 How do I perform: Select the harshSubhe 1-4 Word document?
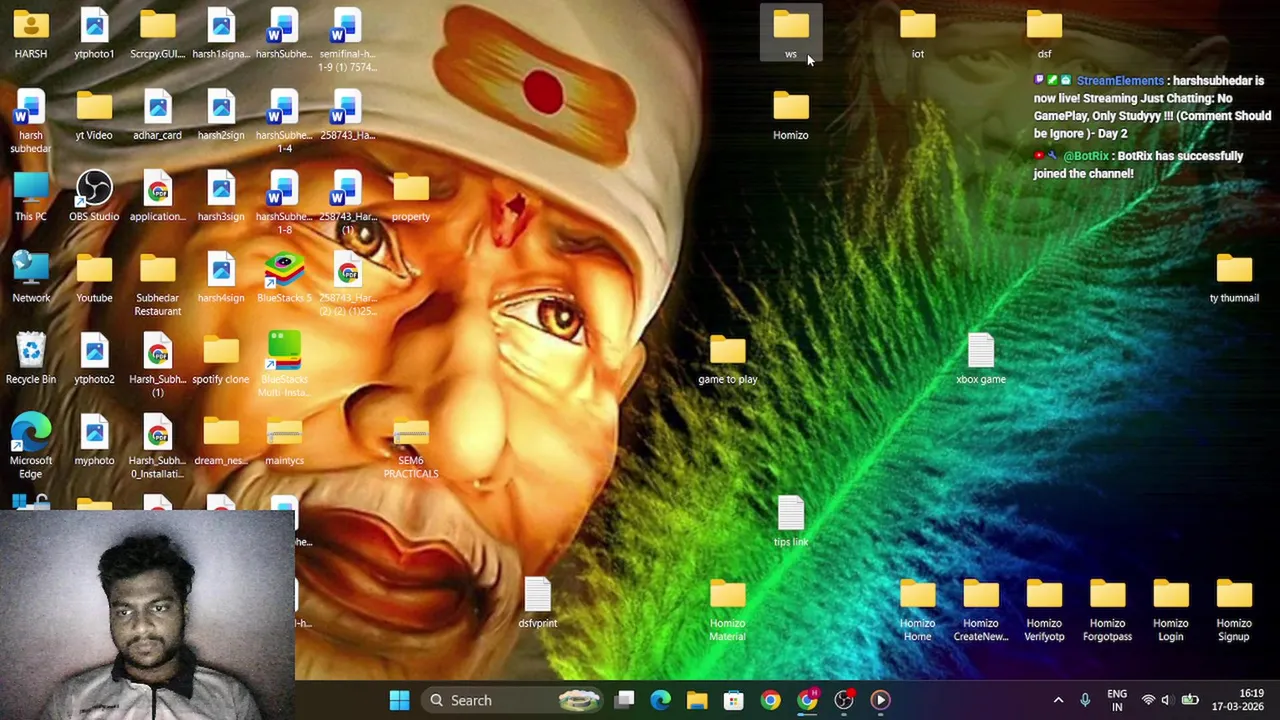tap(284, 122)
